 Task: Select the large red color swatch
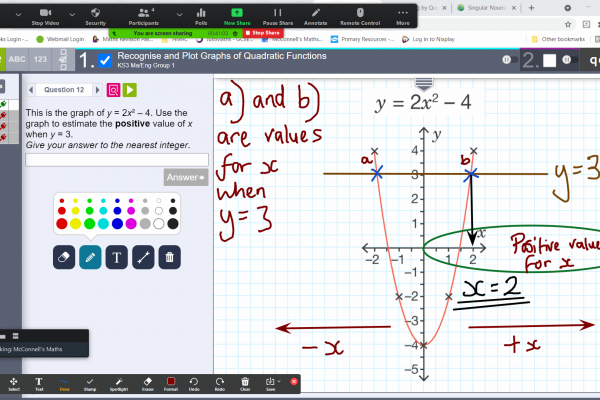coord(63,223)
